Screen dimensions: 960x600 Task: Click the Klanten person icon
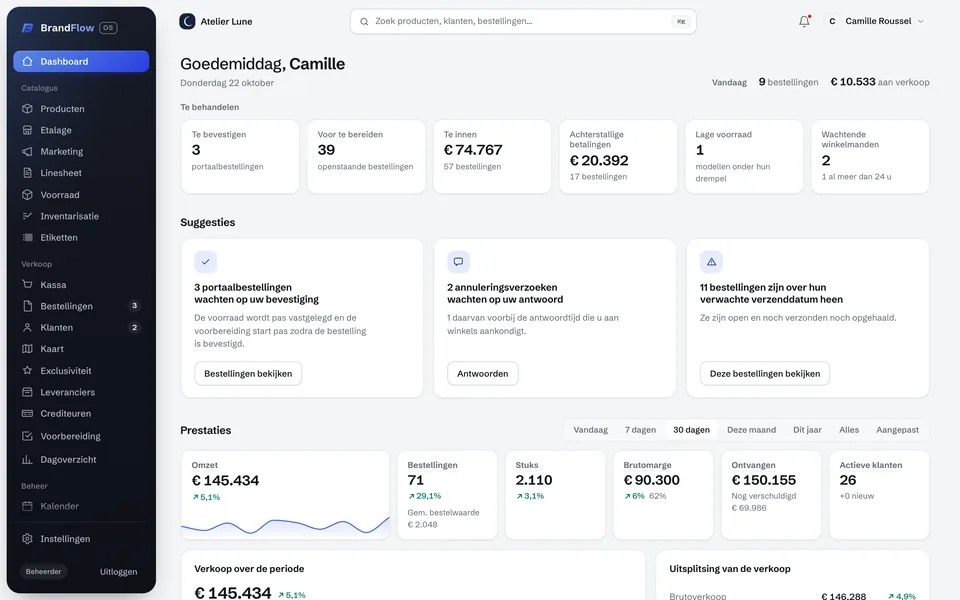[x=27, y=328]
